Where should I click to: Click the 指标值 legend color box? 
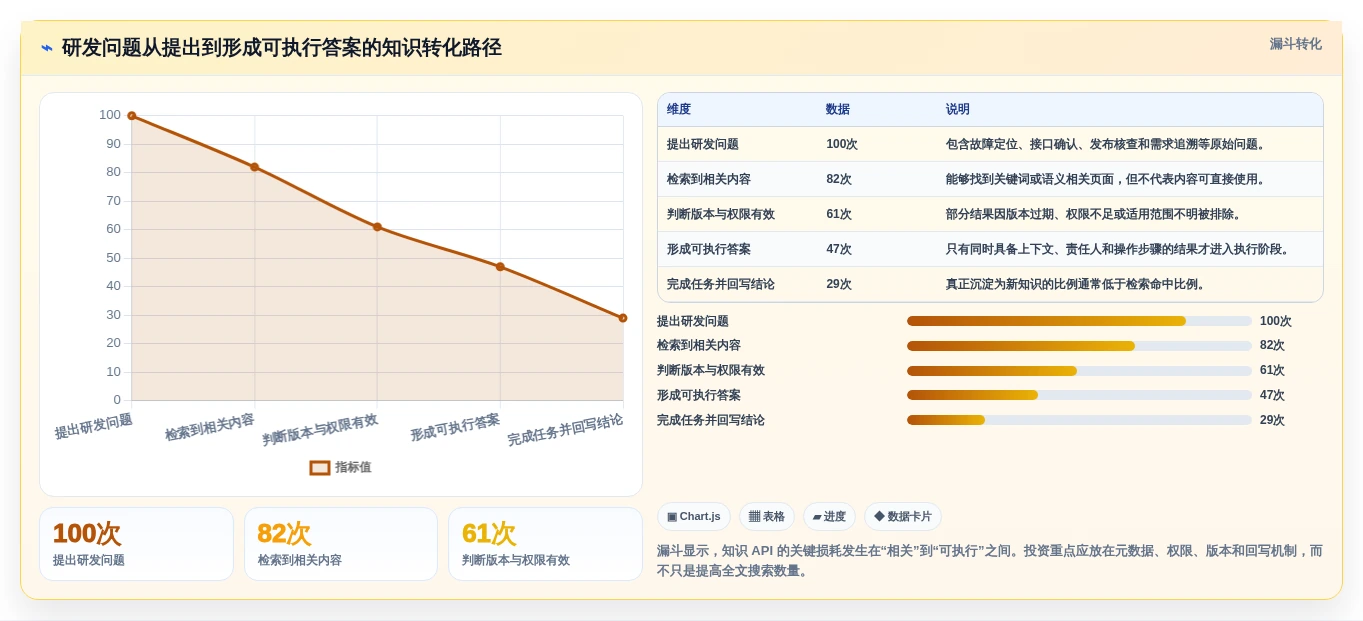(320, 467)
